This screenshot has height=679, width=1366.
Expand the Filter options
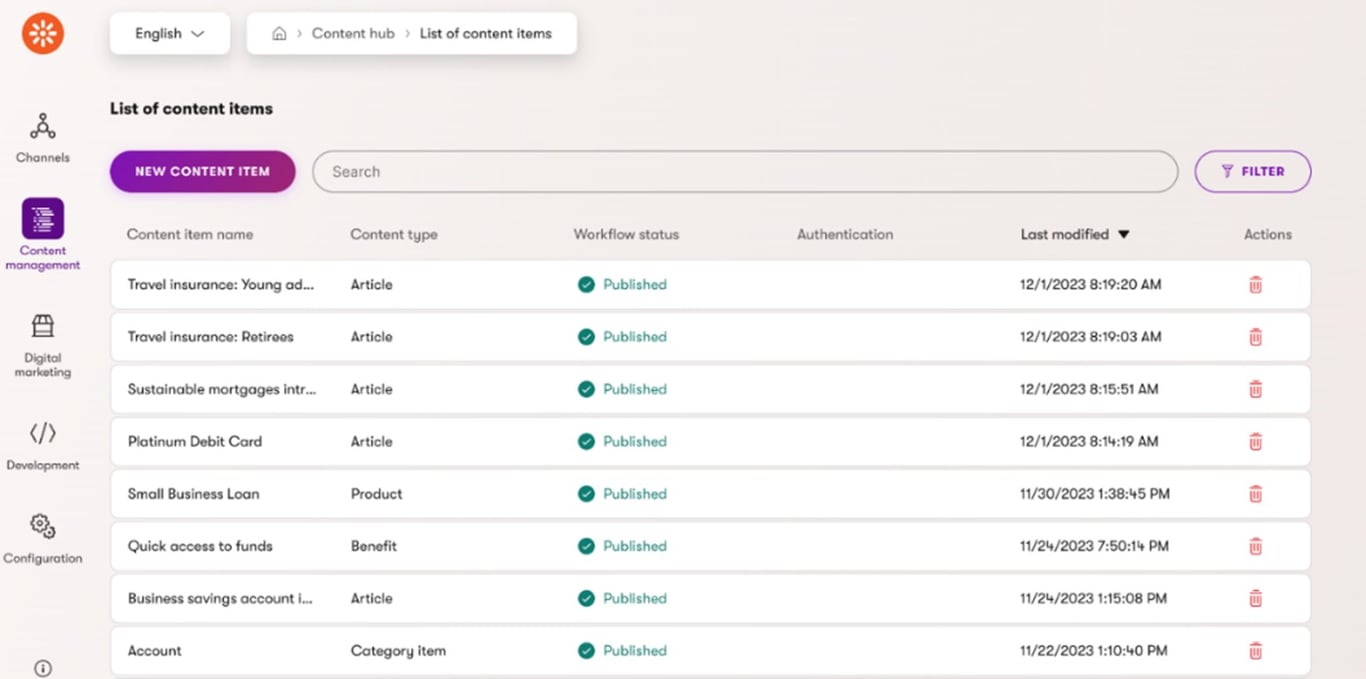[x=1252, y=171]
